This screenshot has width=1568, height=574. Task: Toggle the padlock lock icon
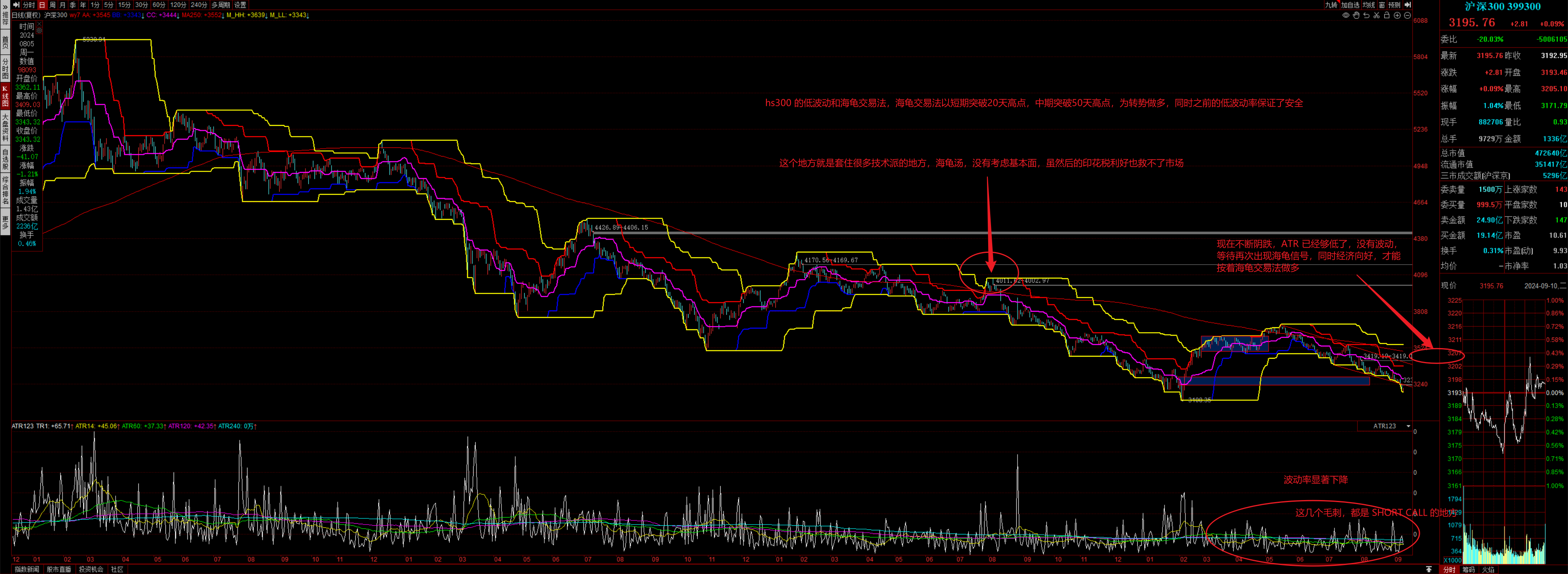pyautogui.click(x=1387, y=15)
